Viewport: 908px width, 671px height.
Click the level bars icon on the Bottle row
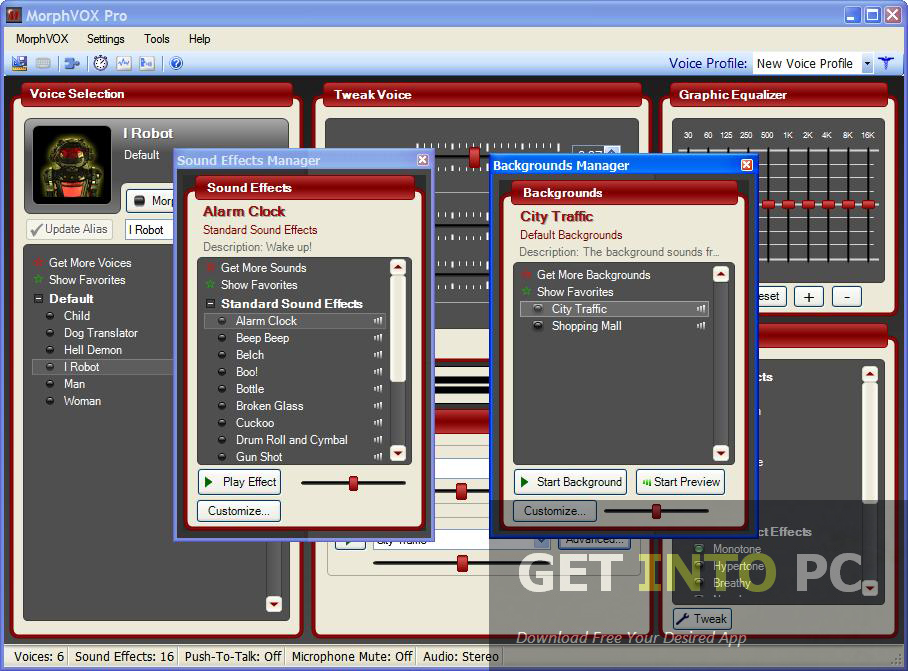(x=378, y=389)
